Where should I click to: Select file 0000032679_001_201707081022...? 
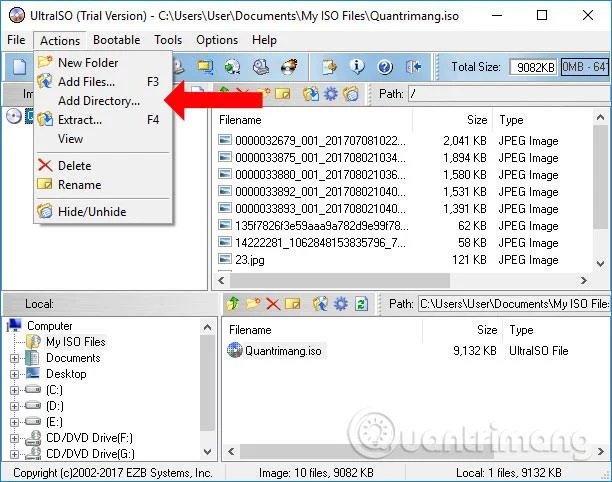point(320,141)
